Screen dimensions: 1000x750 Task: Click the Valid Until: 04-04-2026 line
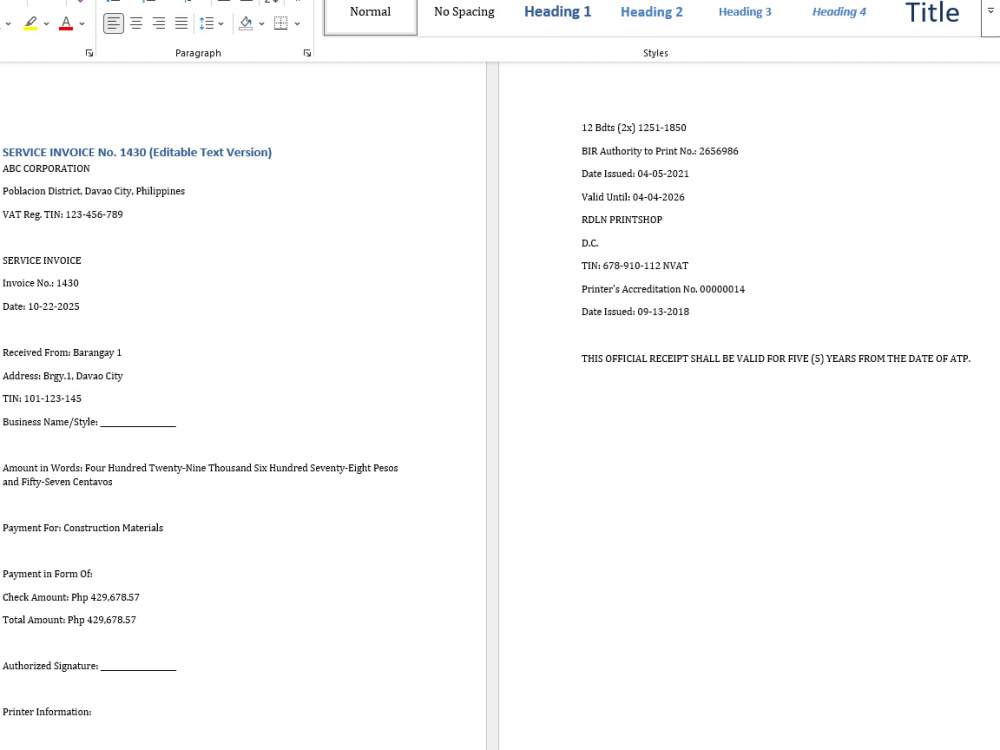click(633, 197)
